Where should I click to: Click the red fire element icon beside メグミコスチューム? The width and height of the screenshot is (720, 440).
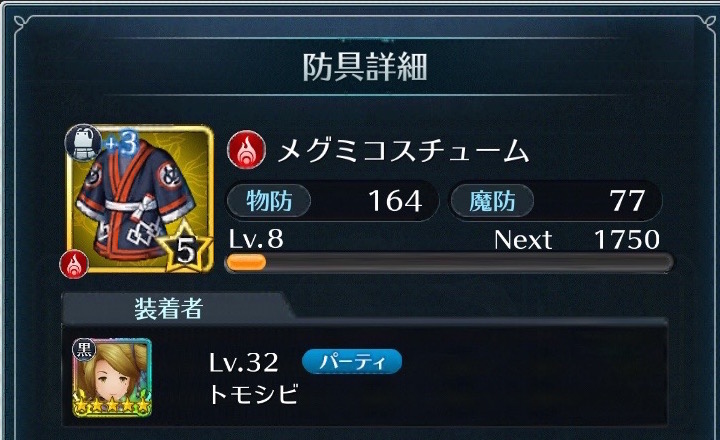coord(247,150)
